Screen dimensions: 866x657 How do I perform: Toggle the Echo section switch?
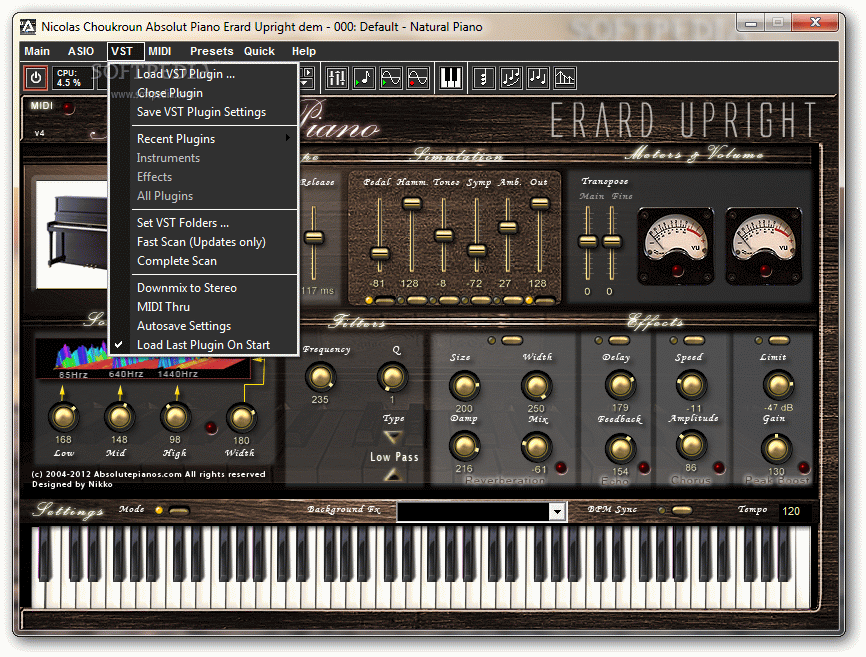tap(619, 340)
